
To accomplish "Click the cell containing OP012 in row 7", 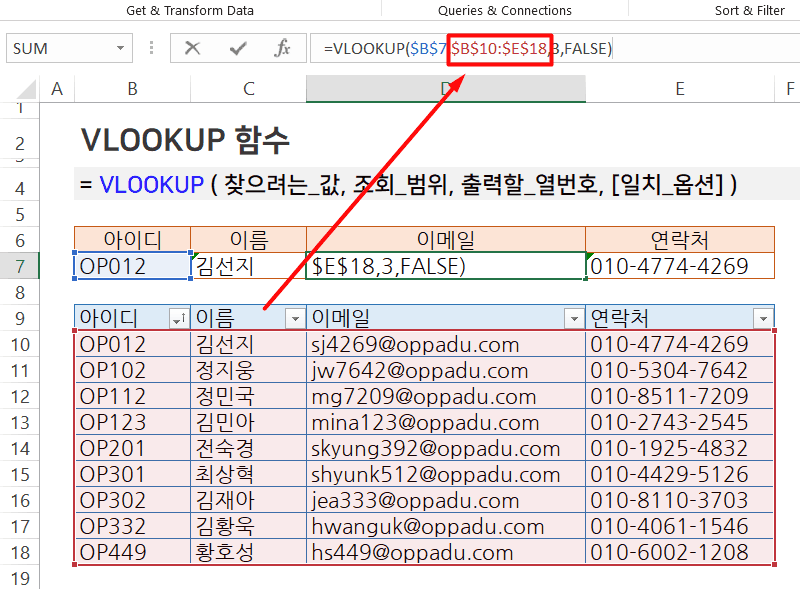I will (x=133, y=266).
